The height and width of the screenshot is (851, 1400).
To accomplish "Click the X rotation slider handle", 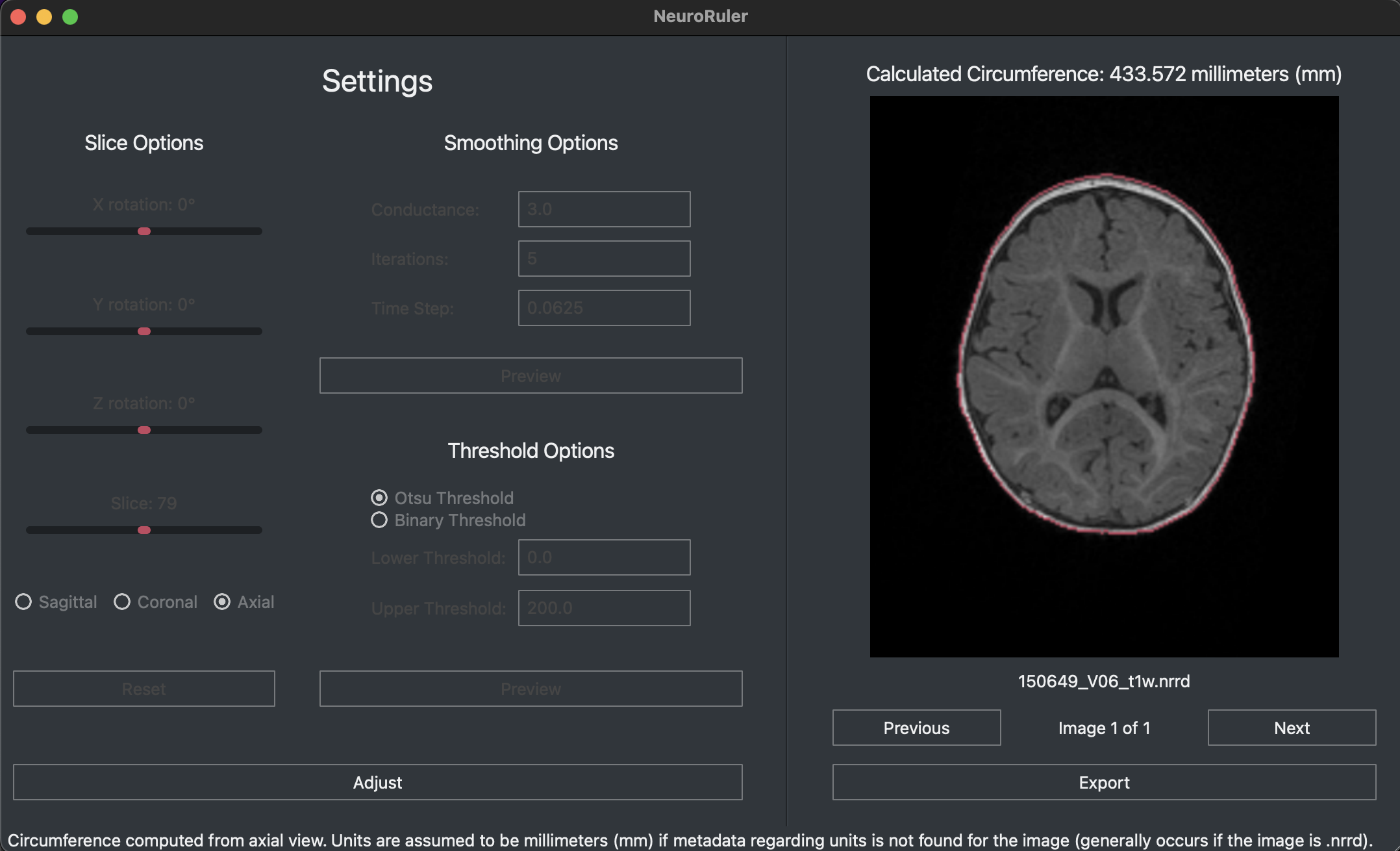I will click(144, 231).
